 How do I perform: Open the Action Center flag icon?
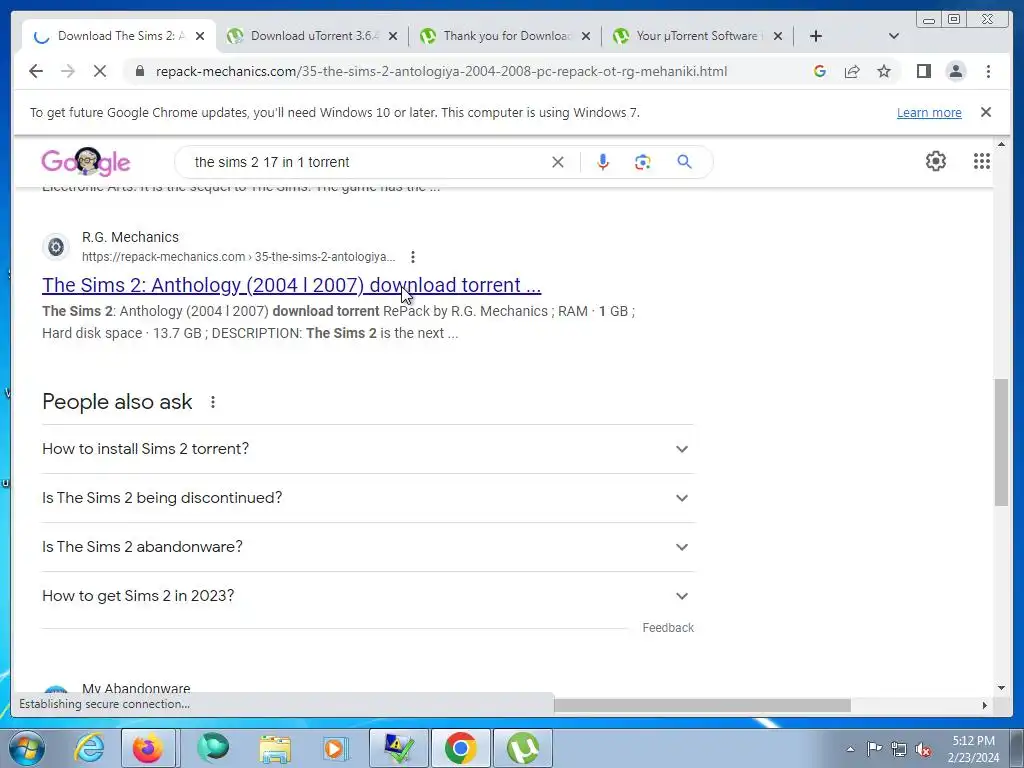pos(874,749)
